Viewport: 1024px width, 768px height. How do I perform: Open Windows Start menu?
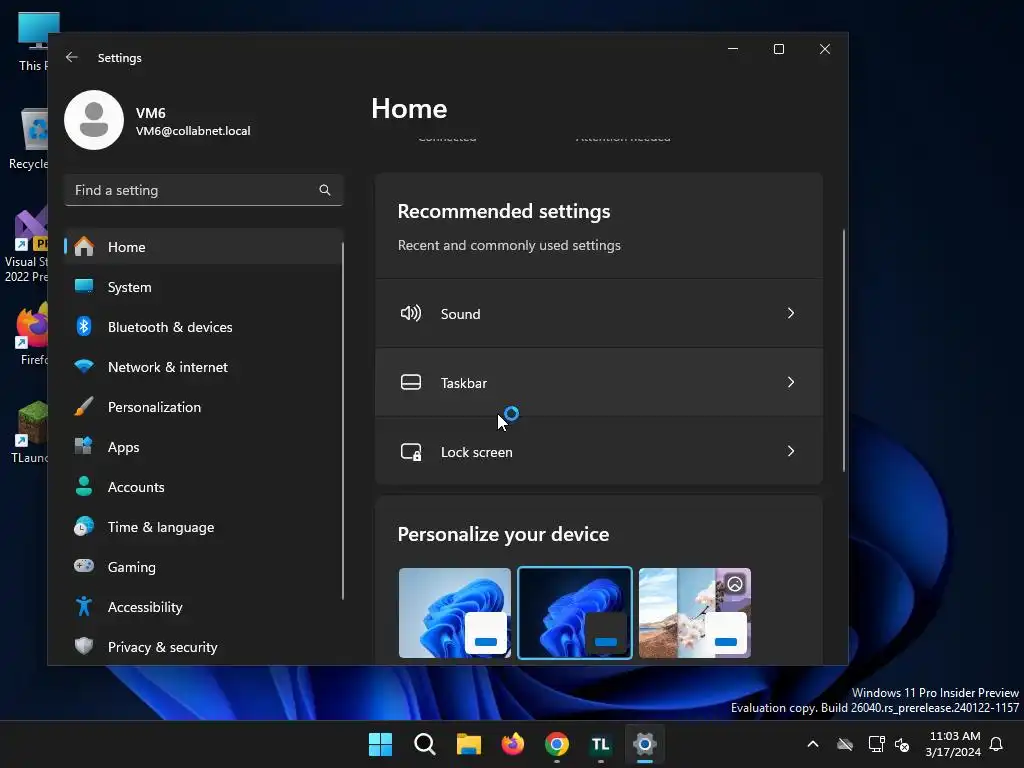pos(380,744)
